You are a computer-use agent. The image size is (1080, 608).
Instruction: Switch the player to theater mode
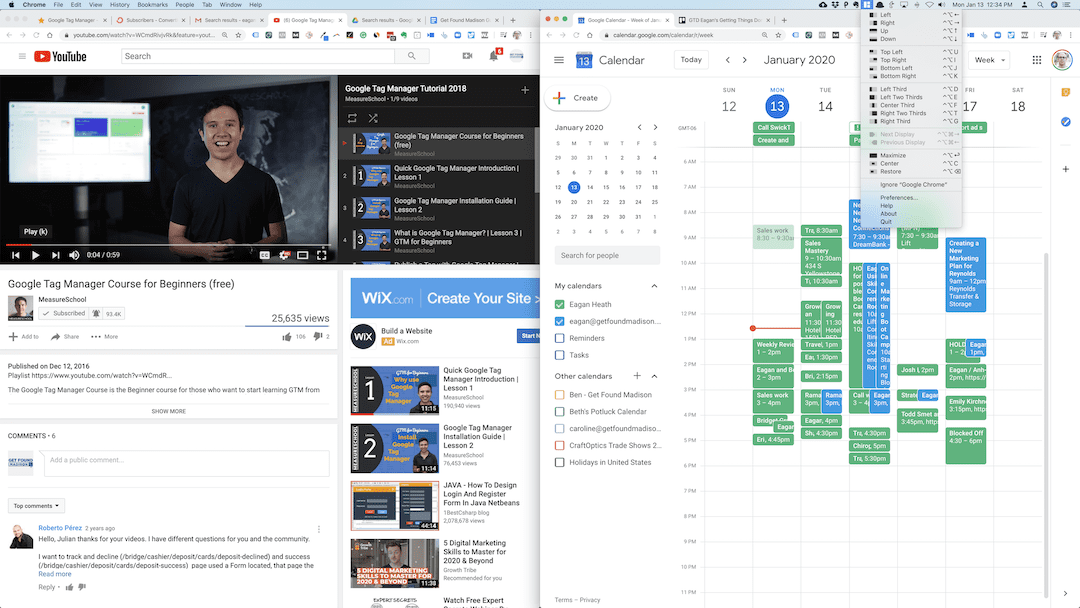[302, 255]
